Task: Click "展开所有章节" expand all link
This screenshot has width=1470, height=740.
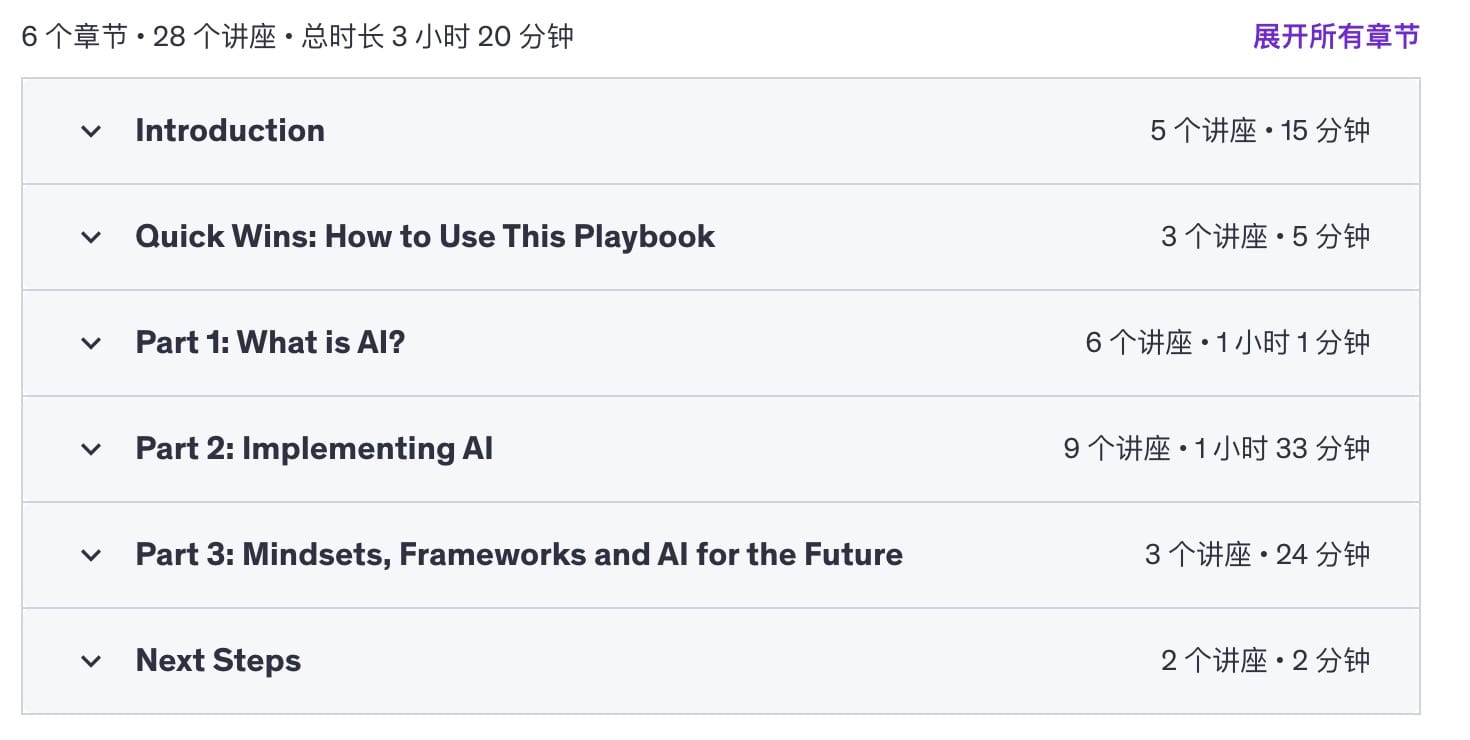Action: tap(1336, 37)
